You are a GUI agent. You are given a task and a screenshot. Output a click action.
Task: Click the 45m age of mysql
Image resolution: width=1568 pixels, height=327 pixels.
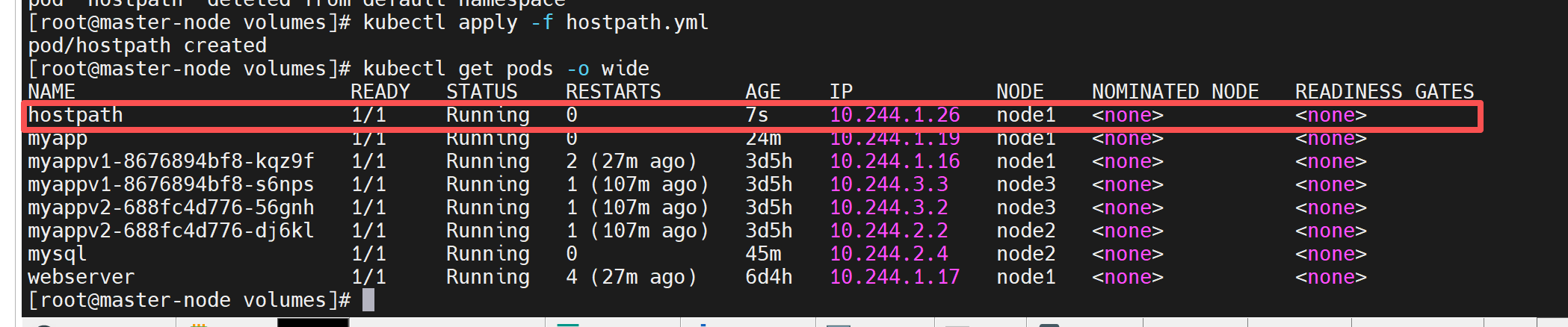click(763, 254)
